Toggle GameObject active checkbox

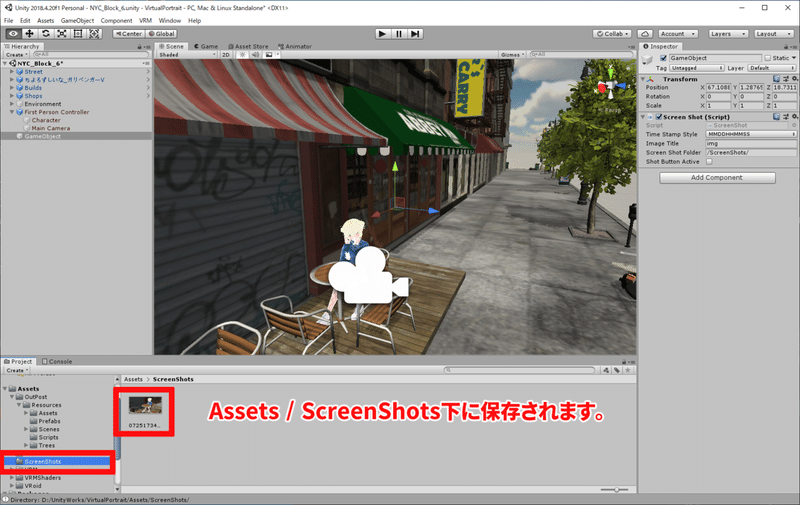(x=663, y=58)
